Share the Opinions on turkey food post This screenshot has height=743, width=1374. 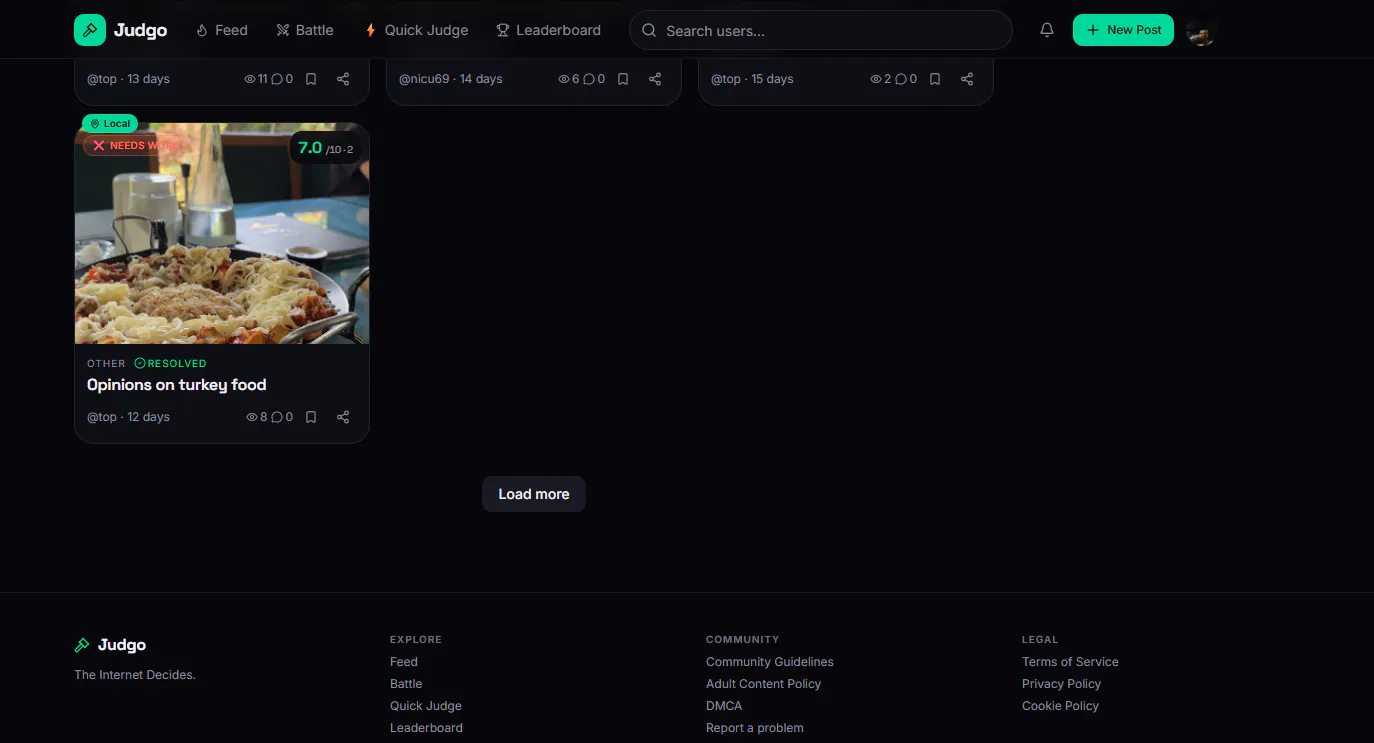pyautogui.click(x=343, y=417)
